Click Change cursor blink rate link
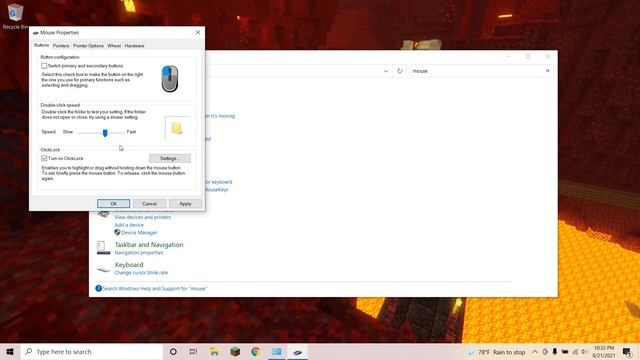The image size is (640, 360). point(141,273)
